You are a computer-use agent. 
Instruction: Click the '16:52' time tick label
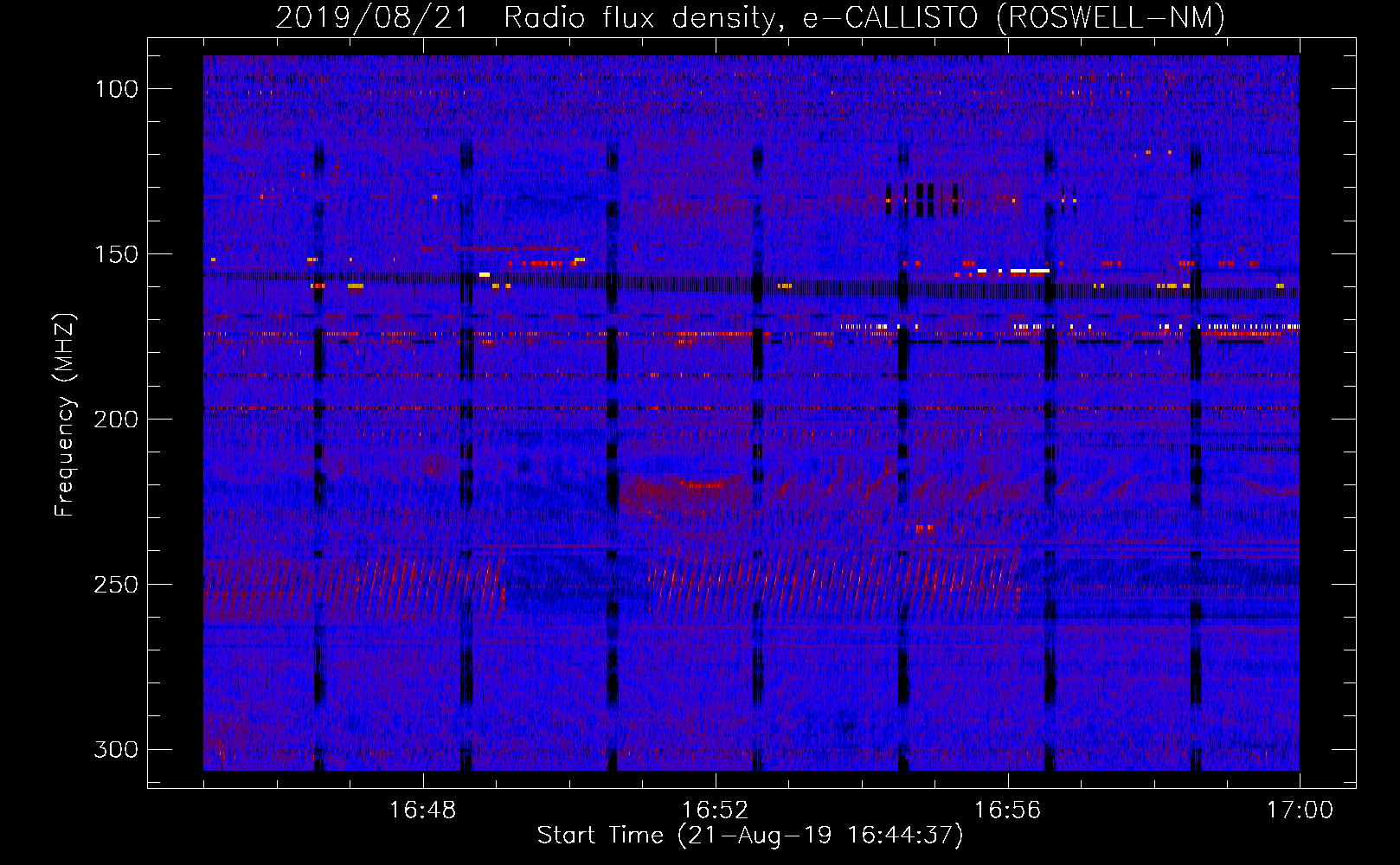(x=715, y=811)
